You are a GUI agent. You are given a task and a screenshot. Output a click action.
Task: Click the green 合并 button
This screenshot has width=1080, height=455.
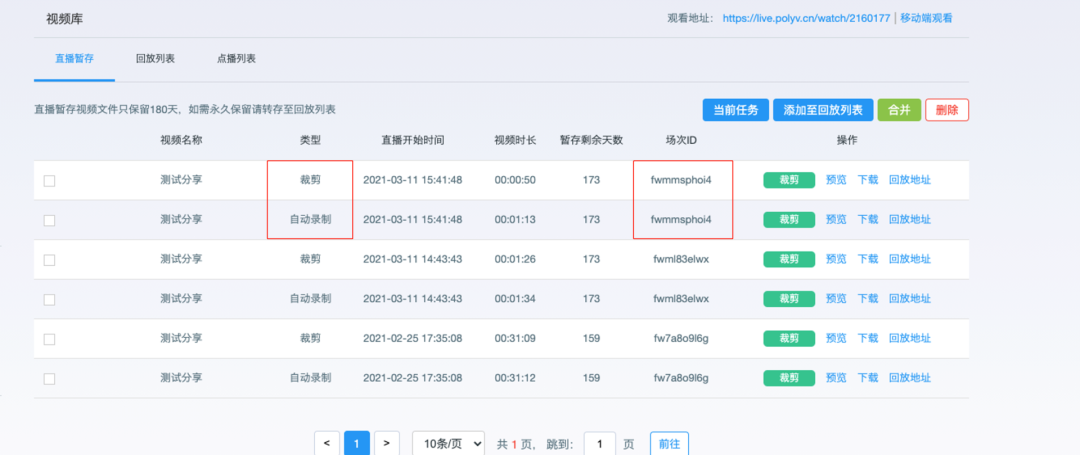[899, 110]
